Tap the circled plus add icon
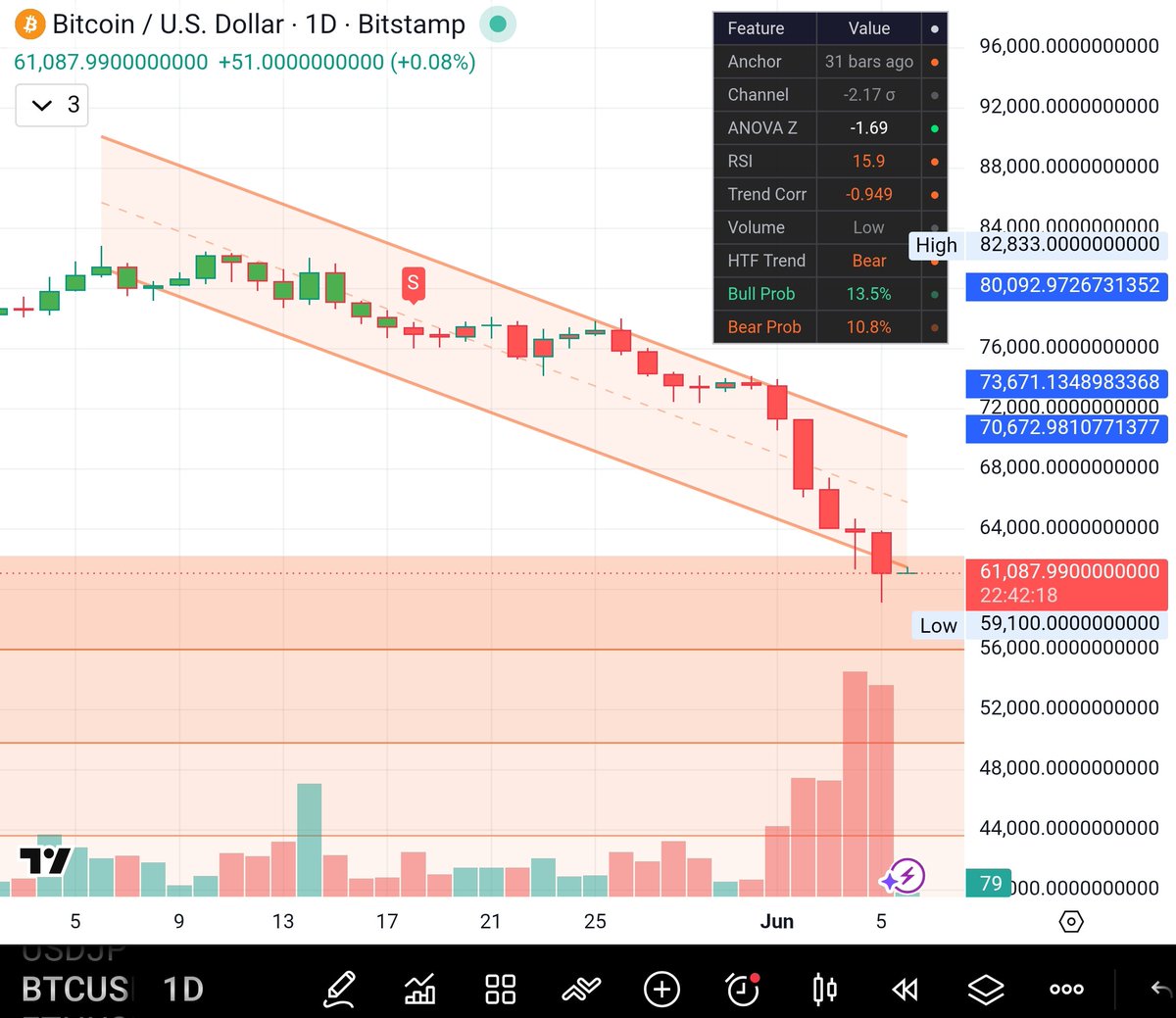 pyautogui.click(x=661, y=990)
